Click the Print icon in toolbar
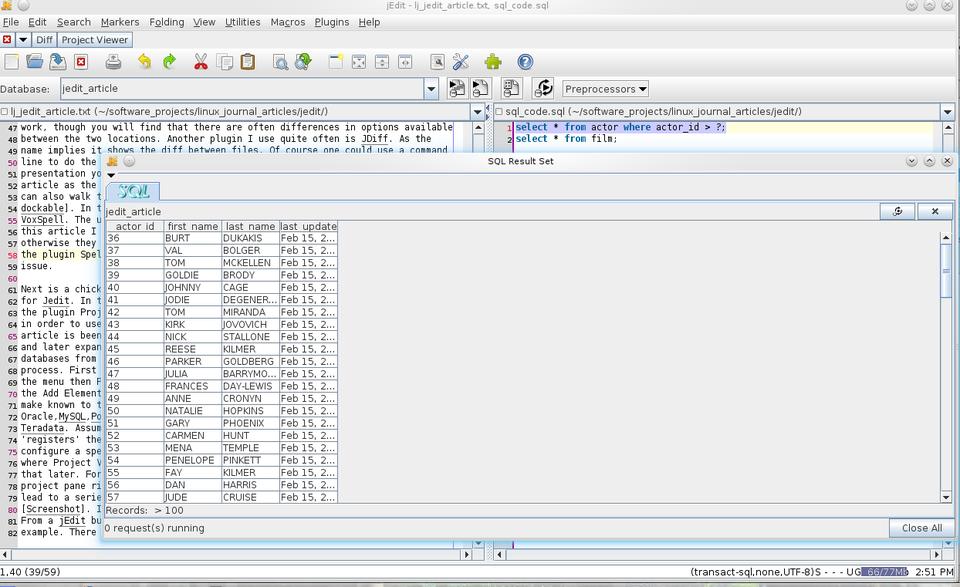This screenshot has height=587, width=960. pyautogui.click(x=113, y=62)
